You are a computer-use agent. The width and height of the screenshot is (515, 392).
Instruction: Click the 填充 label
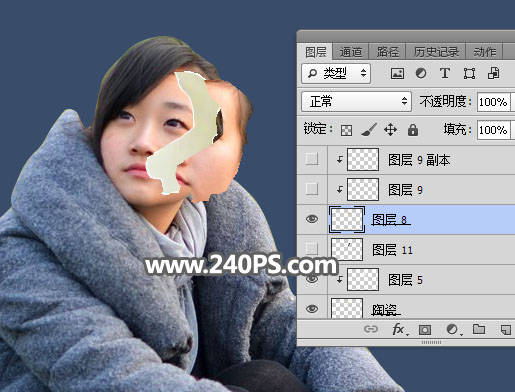click(457, 129)
